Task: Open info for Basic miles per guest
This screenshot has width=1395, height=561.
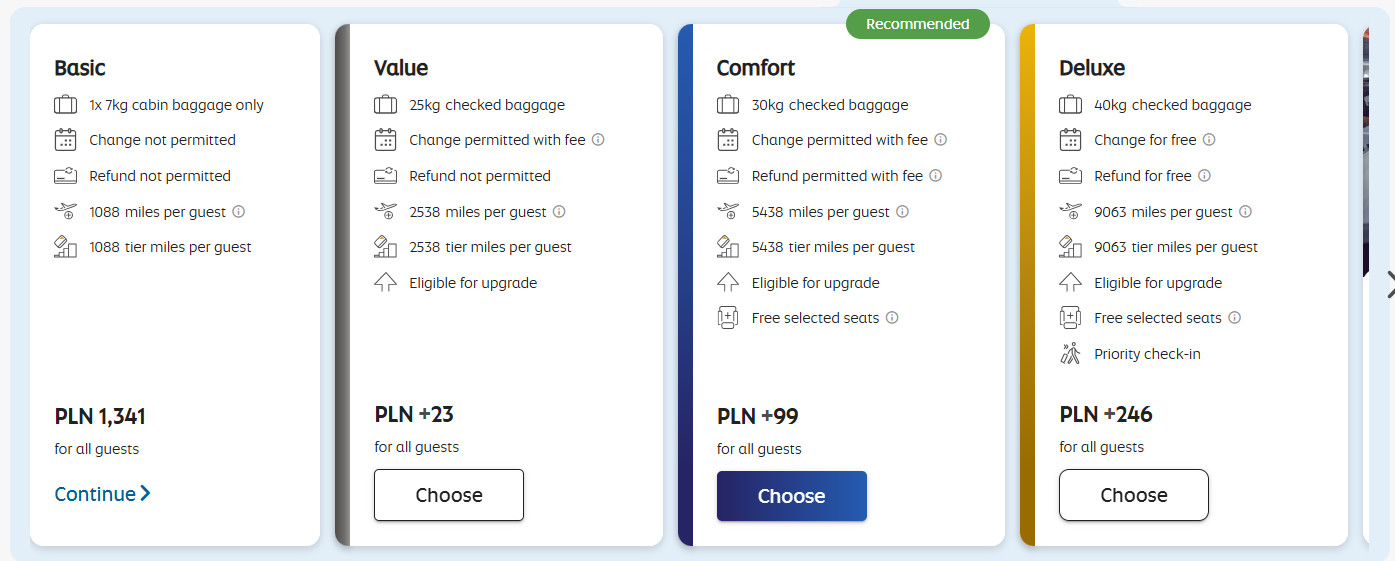Action: click(x=239, y=212)
